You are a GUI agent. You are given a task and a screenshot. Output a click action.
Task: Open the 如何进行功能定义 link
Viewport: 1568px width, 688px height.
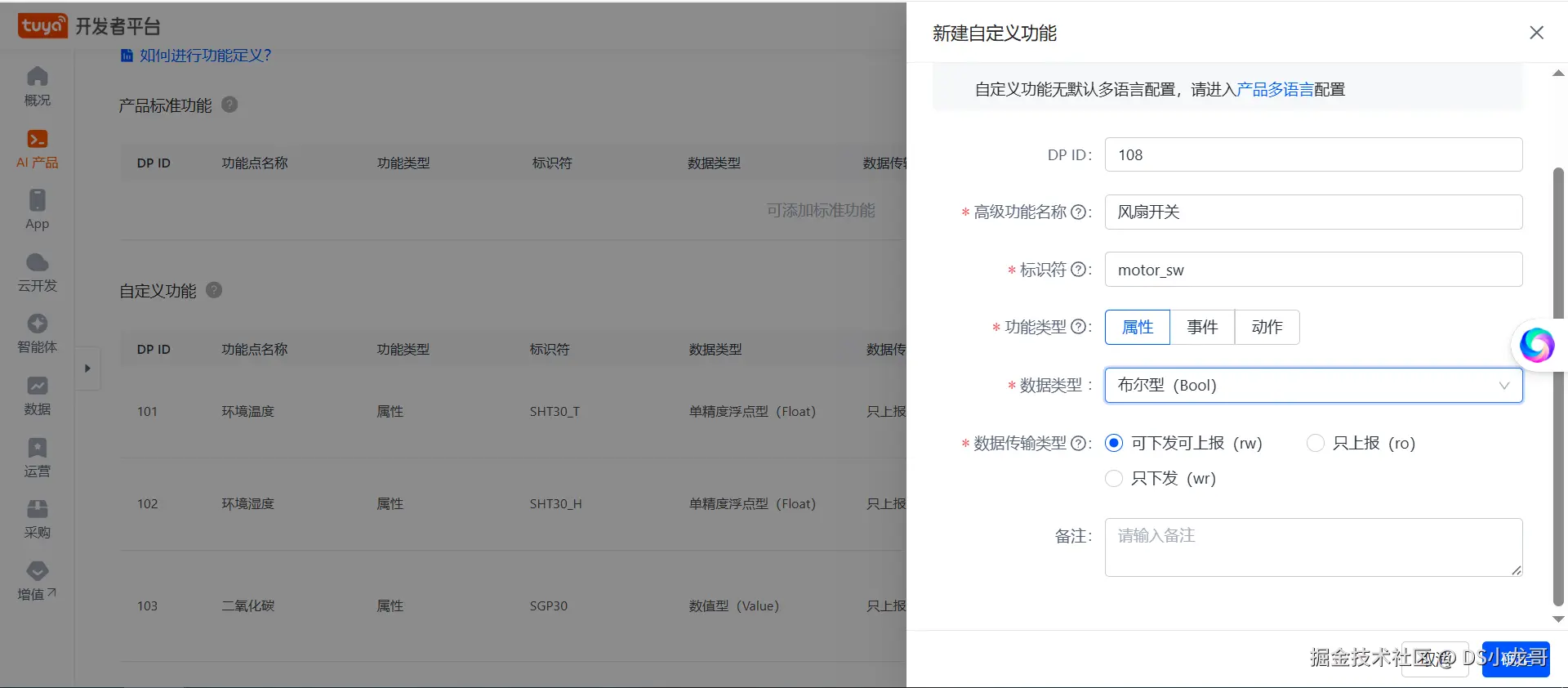click(x=205, y=56)
